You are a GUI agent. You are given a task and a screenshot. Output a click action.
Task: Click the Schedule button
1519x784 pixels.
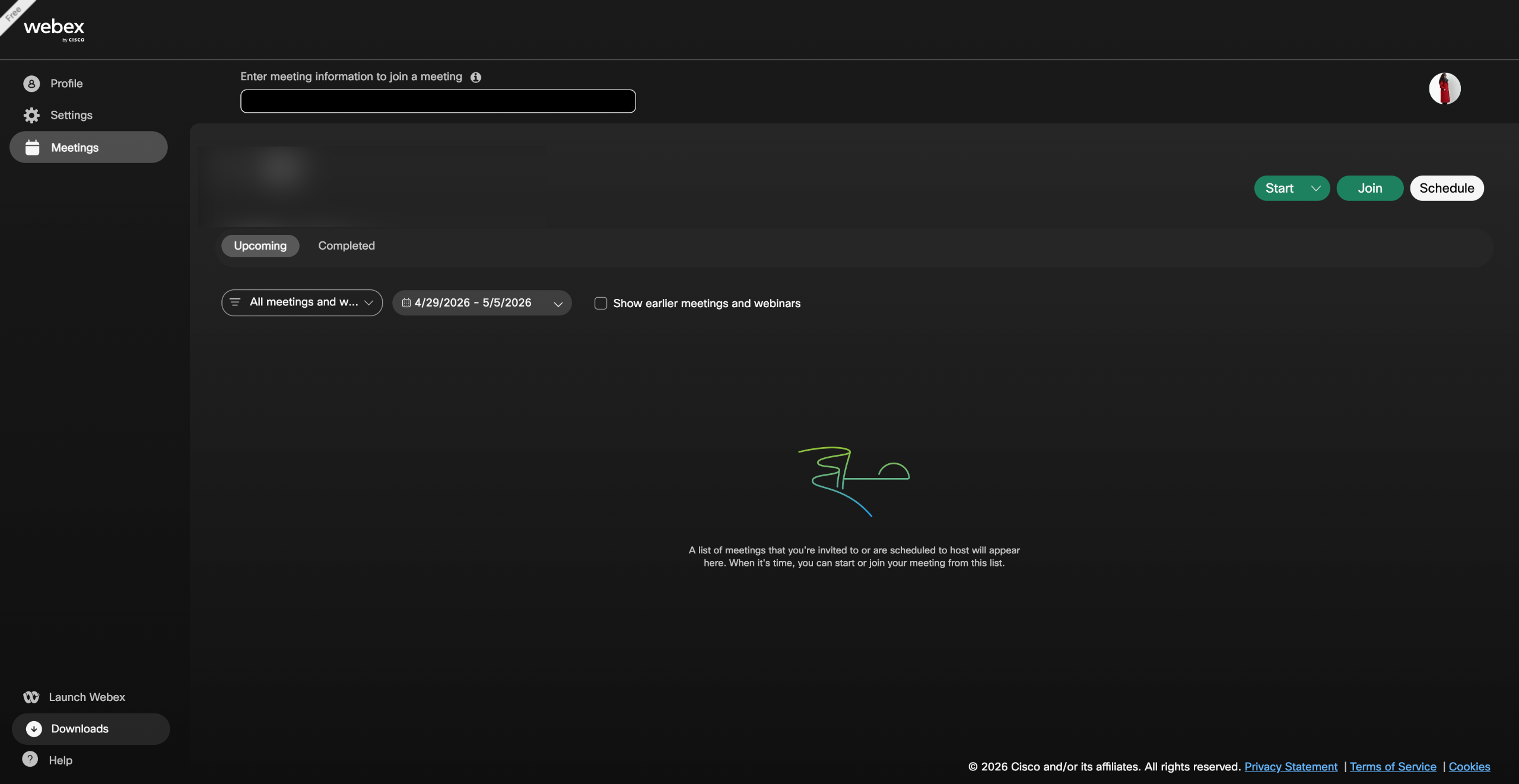click(x=1447, y=188)
